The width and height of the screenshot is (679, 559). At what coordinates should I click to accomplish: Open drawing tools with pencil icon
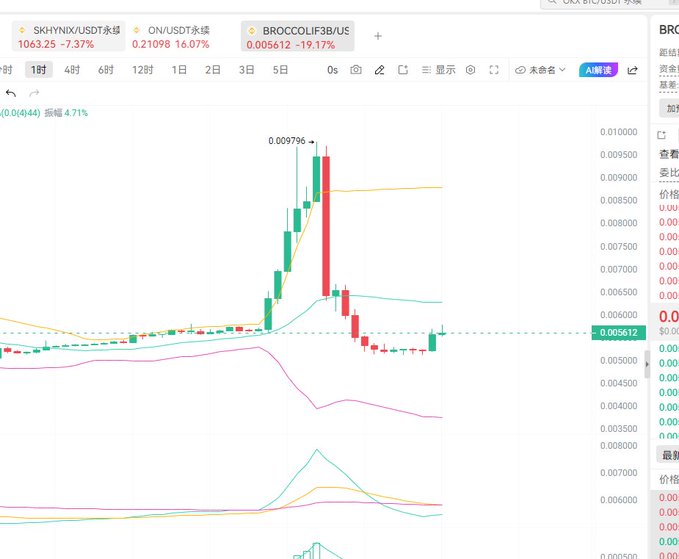click(379, 70)
